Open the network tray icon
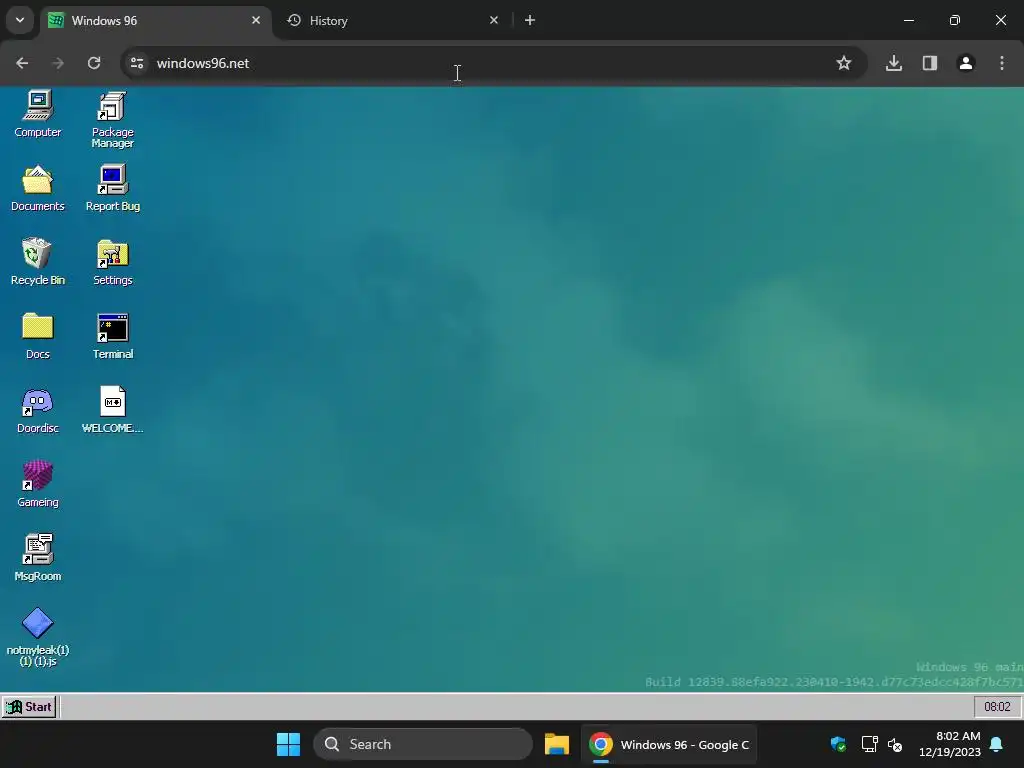Screen dimensions: 1024x768 coord(869,744)
